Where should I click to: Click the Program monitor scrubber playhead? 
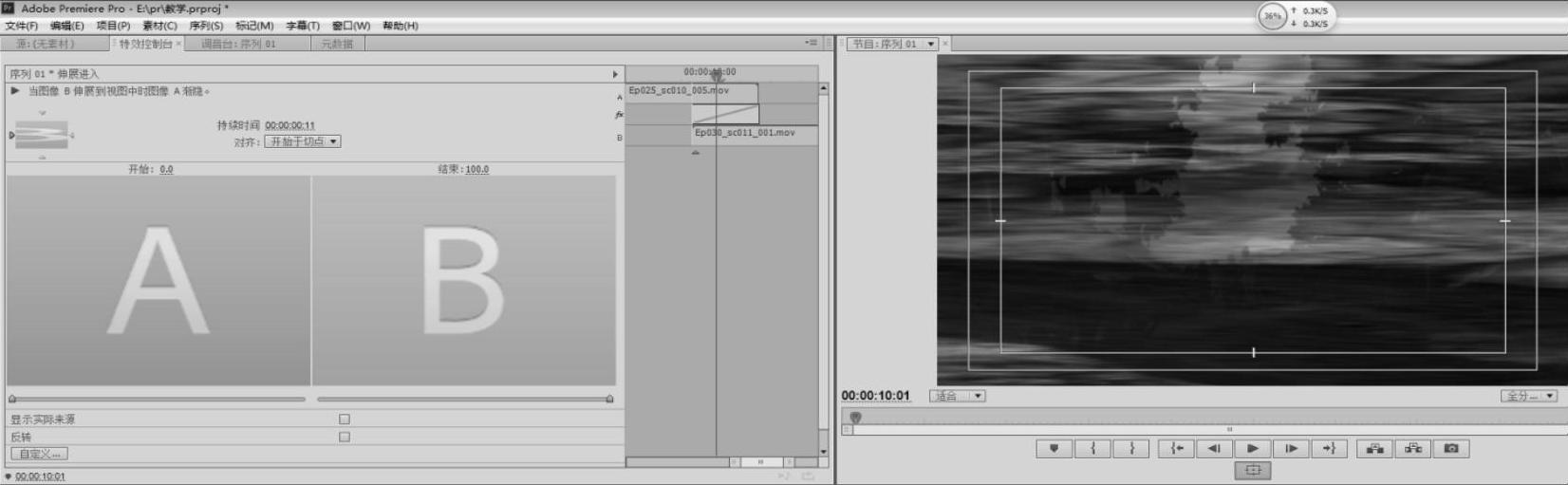click(855, 417)
